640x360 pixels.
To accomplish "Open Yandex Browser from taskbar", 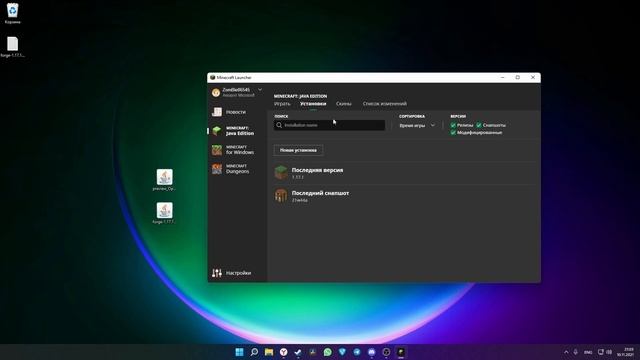I will 284,352.
